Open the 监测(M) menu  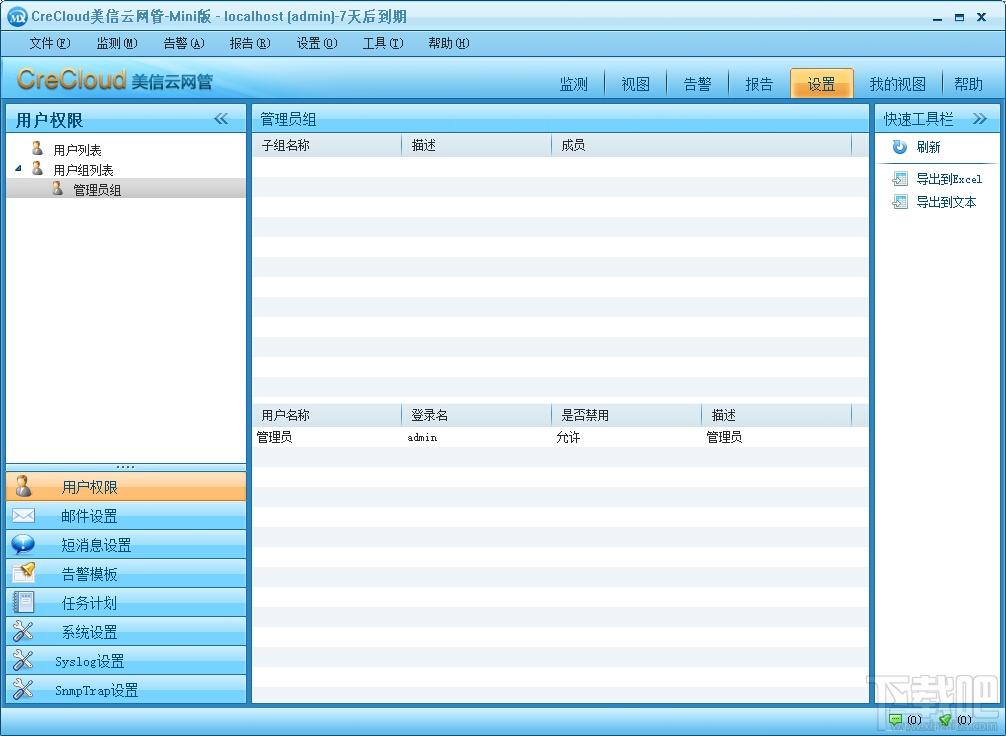tap(117, 43)
